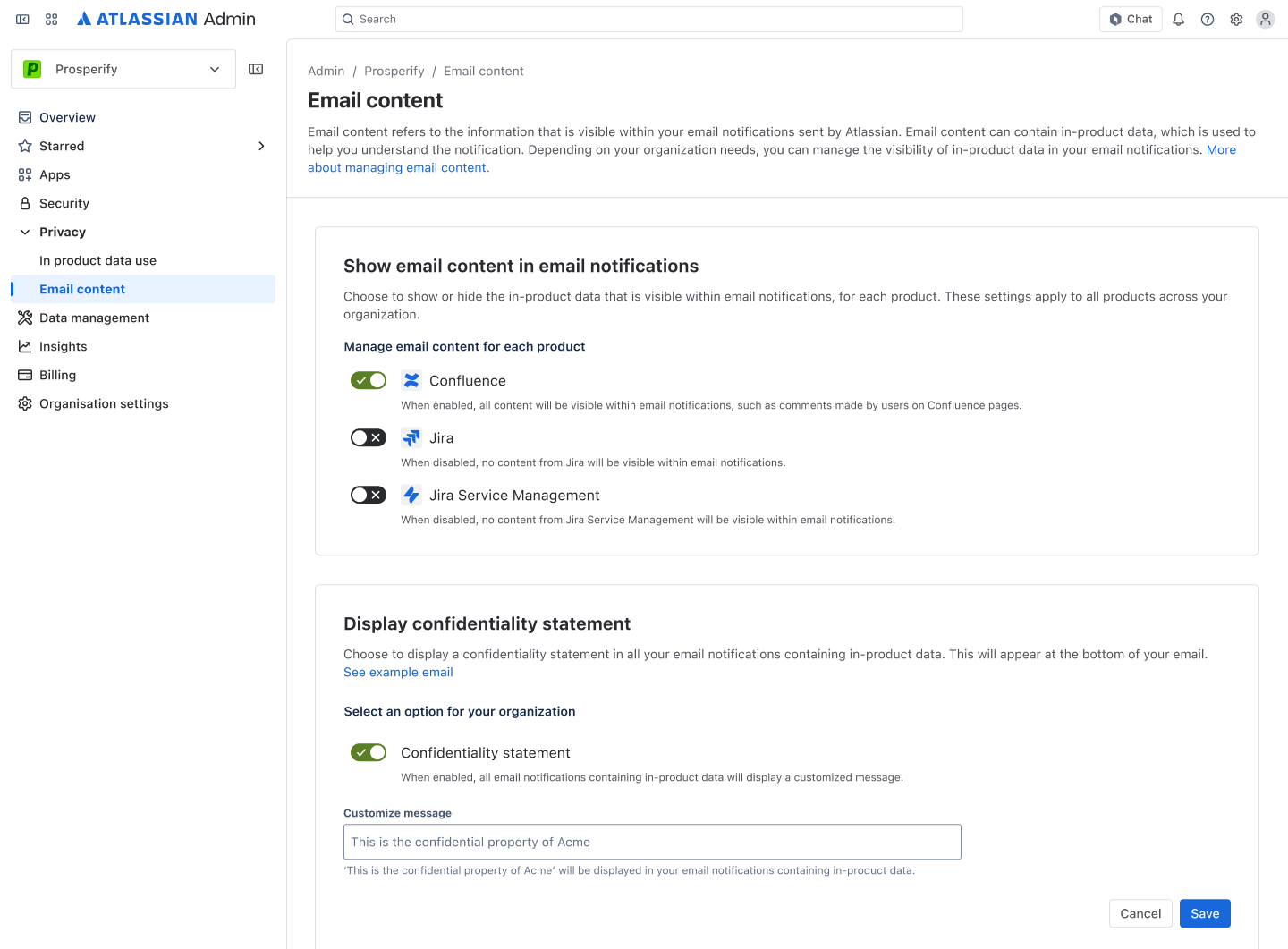The width and height of the screenshot is (1288, 949).
Task: Collapse the Privacy section chevron
Action: click(x=25, y=232)
